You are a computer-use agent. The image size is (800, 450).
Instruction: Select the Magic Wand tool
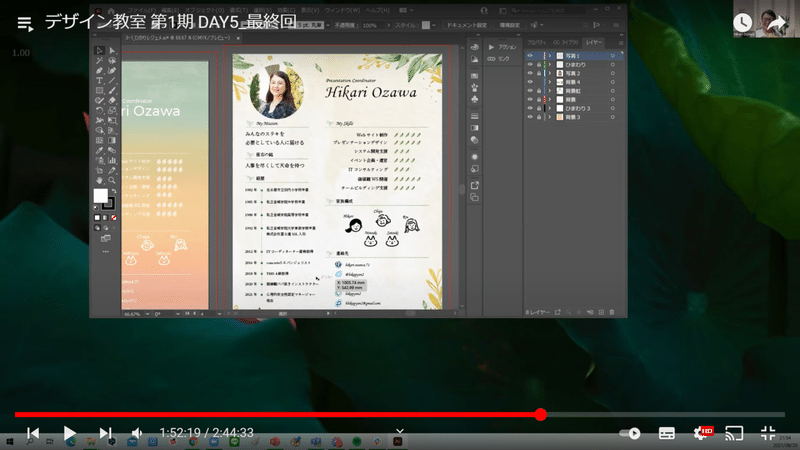pyautogui.click(x=99, y=60)
